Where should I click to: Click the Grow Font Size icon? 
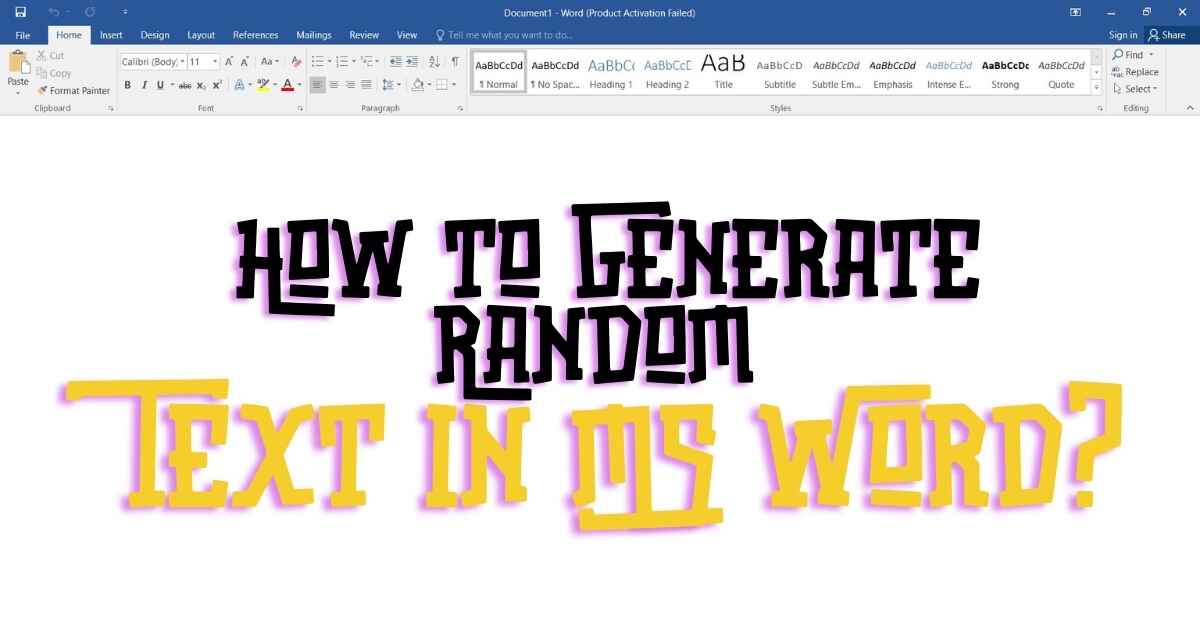[229, 62]
